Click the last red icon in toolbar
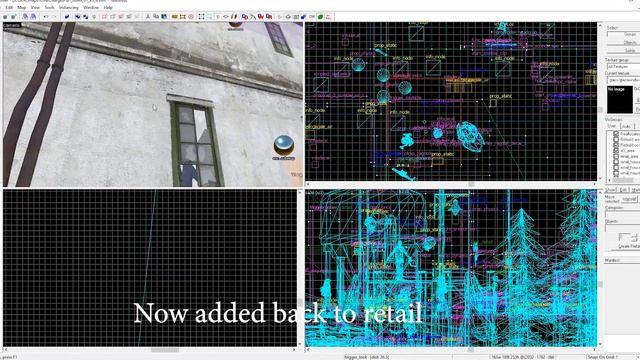Image resolution: width=640 pixels, height=360 pixels. (x=329, y=17)
